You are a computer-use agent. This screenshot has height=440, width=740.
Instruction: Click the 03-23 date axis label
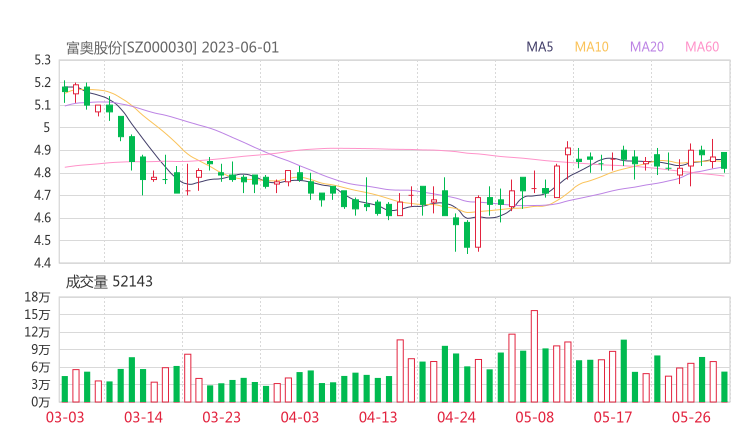(x=221, y=417)
